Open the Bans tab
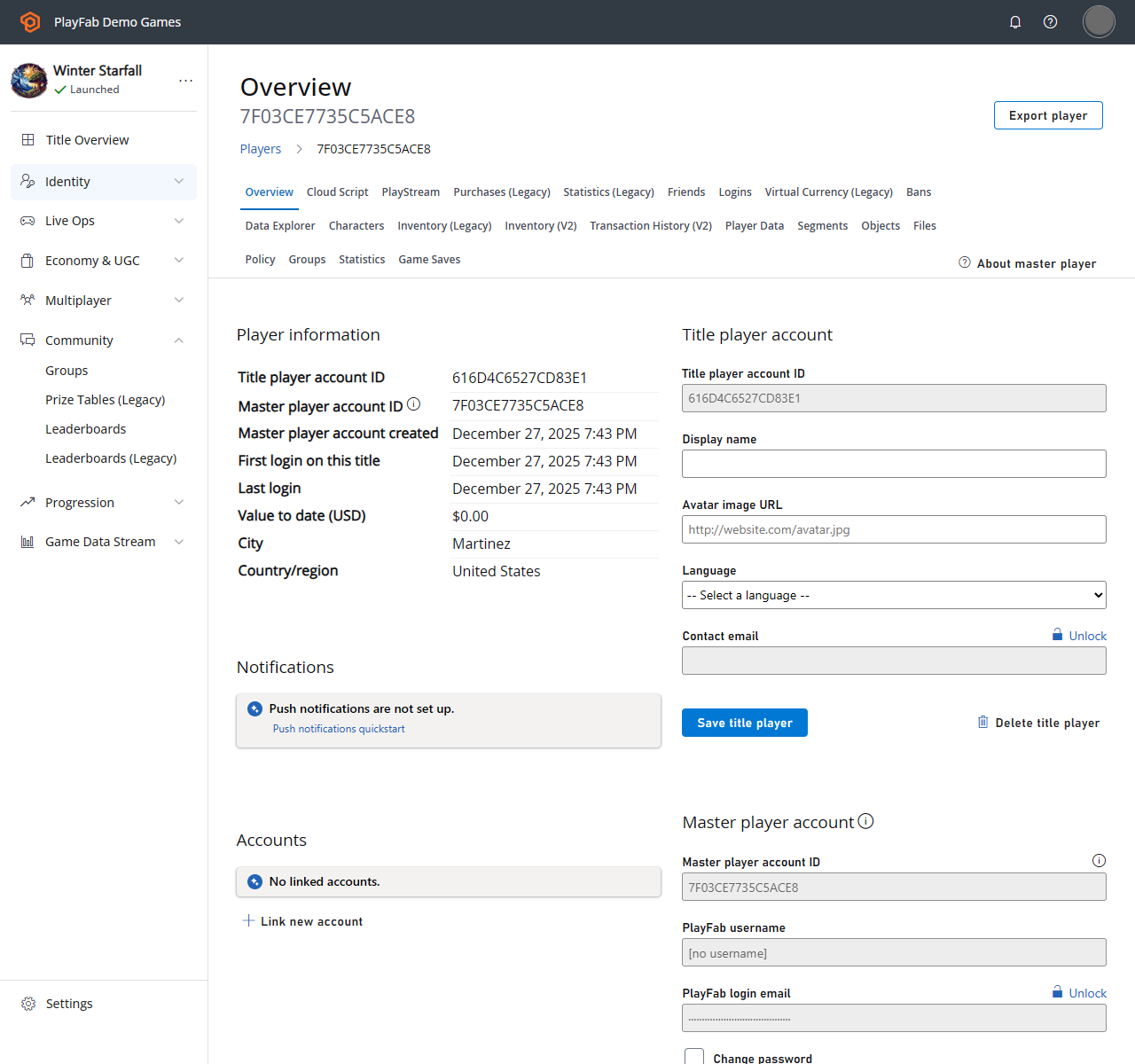Viewport: 1135px width, 1064px height. pos(919,192)
